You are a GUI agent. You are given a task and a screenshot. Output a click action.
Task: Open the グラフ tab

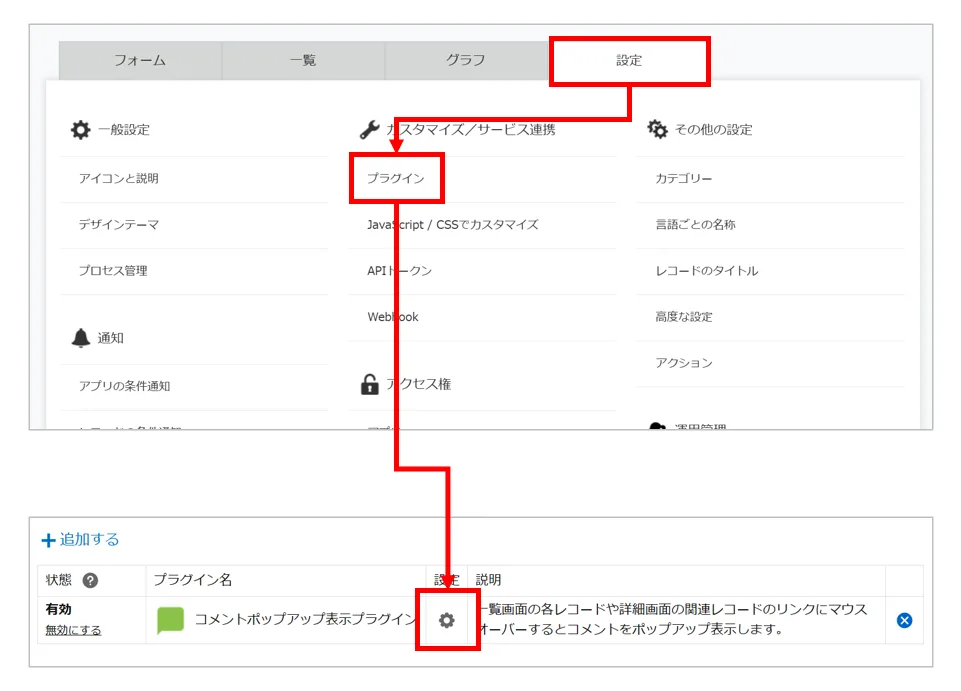click(466, 60)
